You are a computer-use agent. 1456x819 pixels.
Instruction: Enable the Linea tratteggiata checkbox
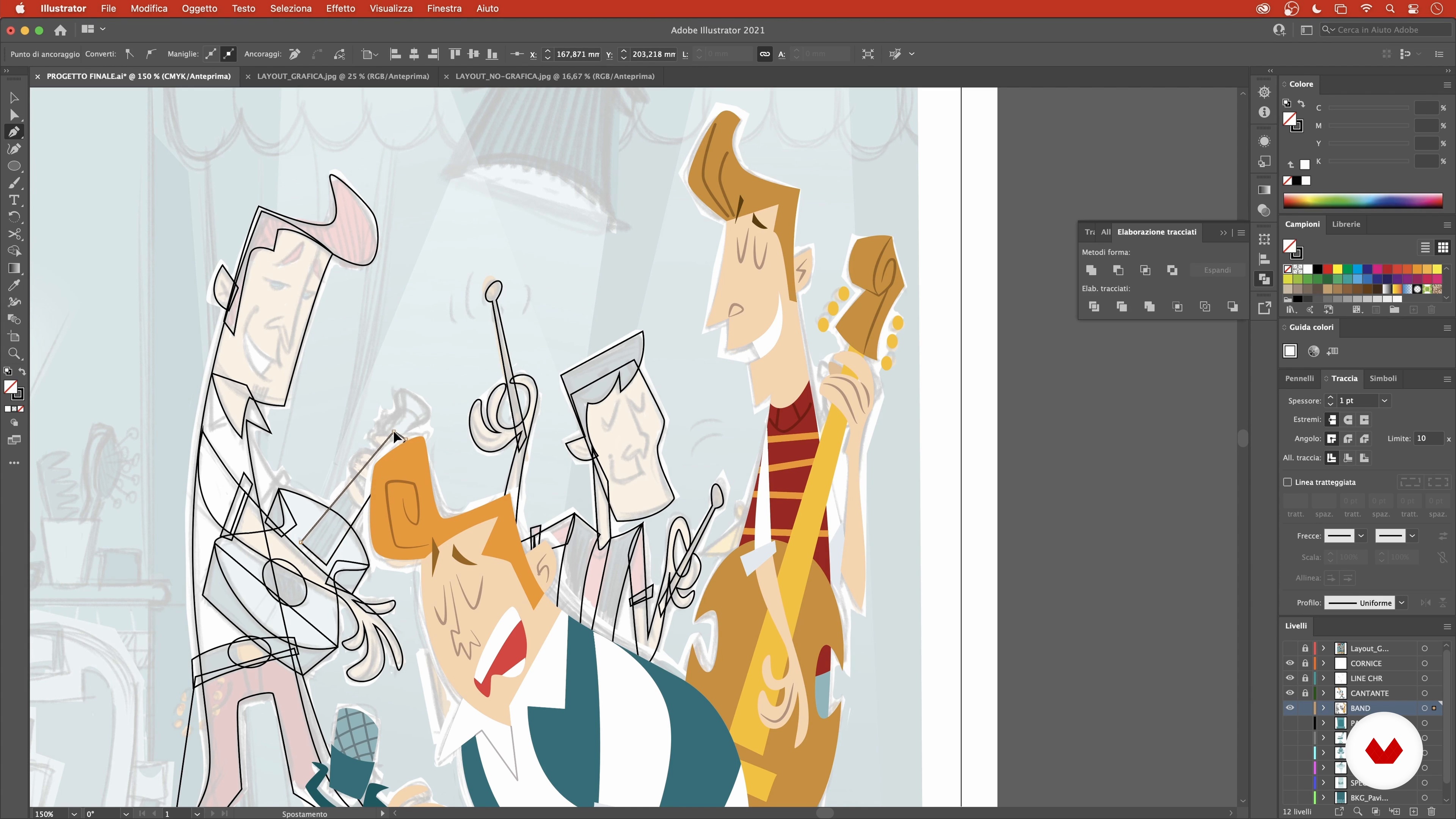pos(1288,482)
